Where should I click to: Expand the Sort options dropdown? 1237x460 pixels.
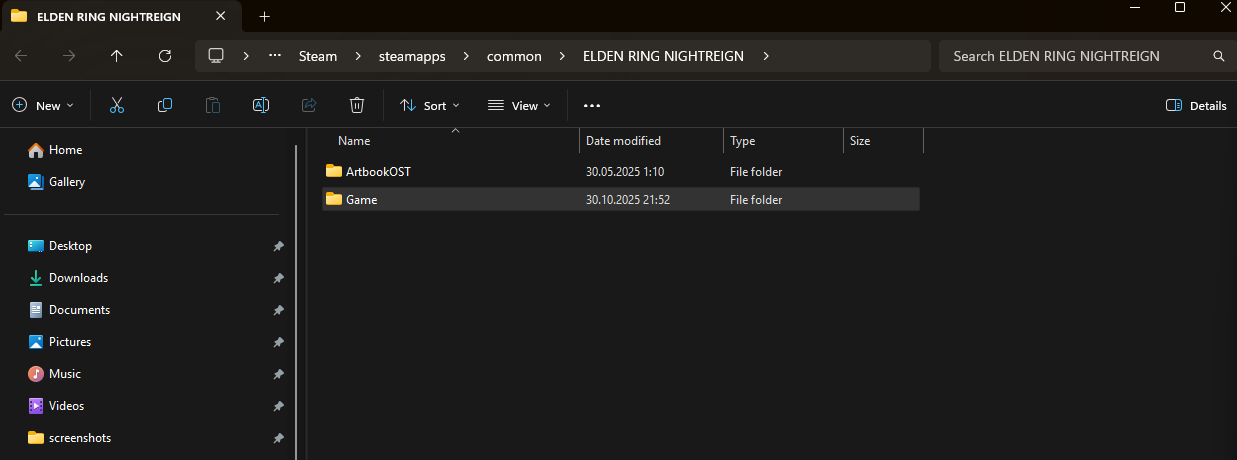pos(430,105)
